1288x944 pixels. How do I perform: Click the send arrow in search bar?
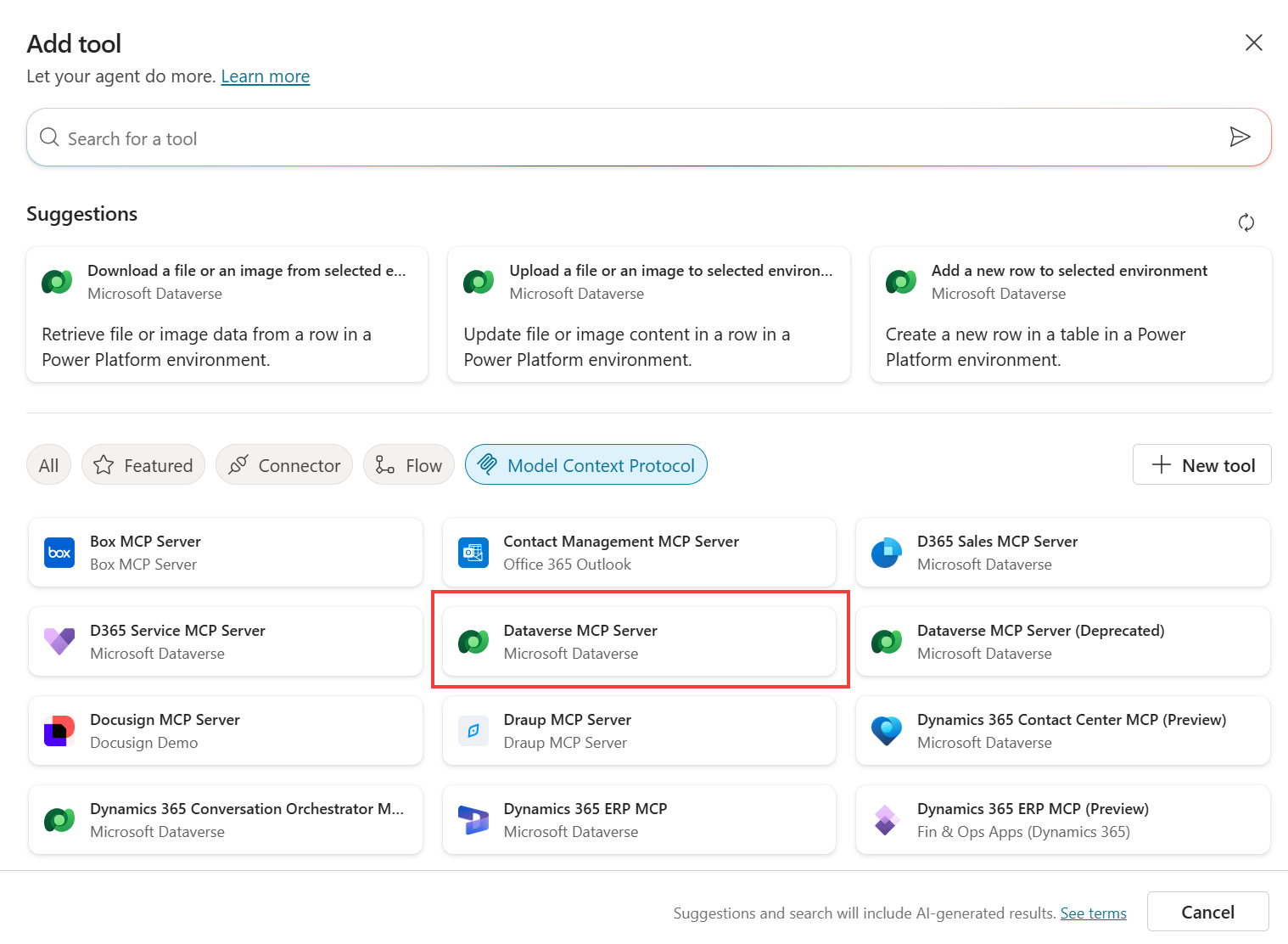point(1240,137)
